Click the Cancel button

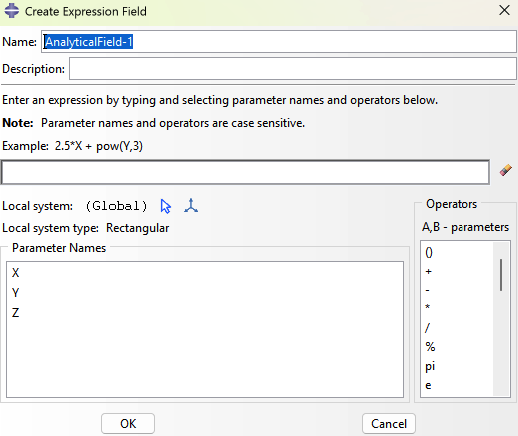click(x=389, y=424)
